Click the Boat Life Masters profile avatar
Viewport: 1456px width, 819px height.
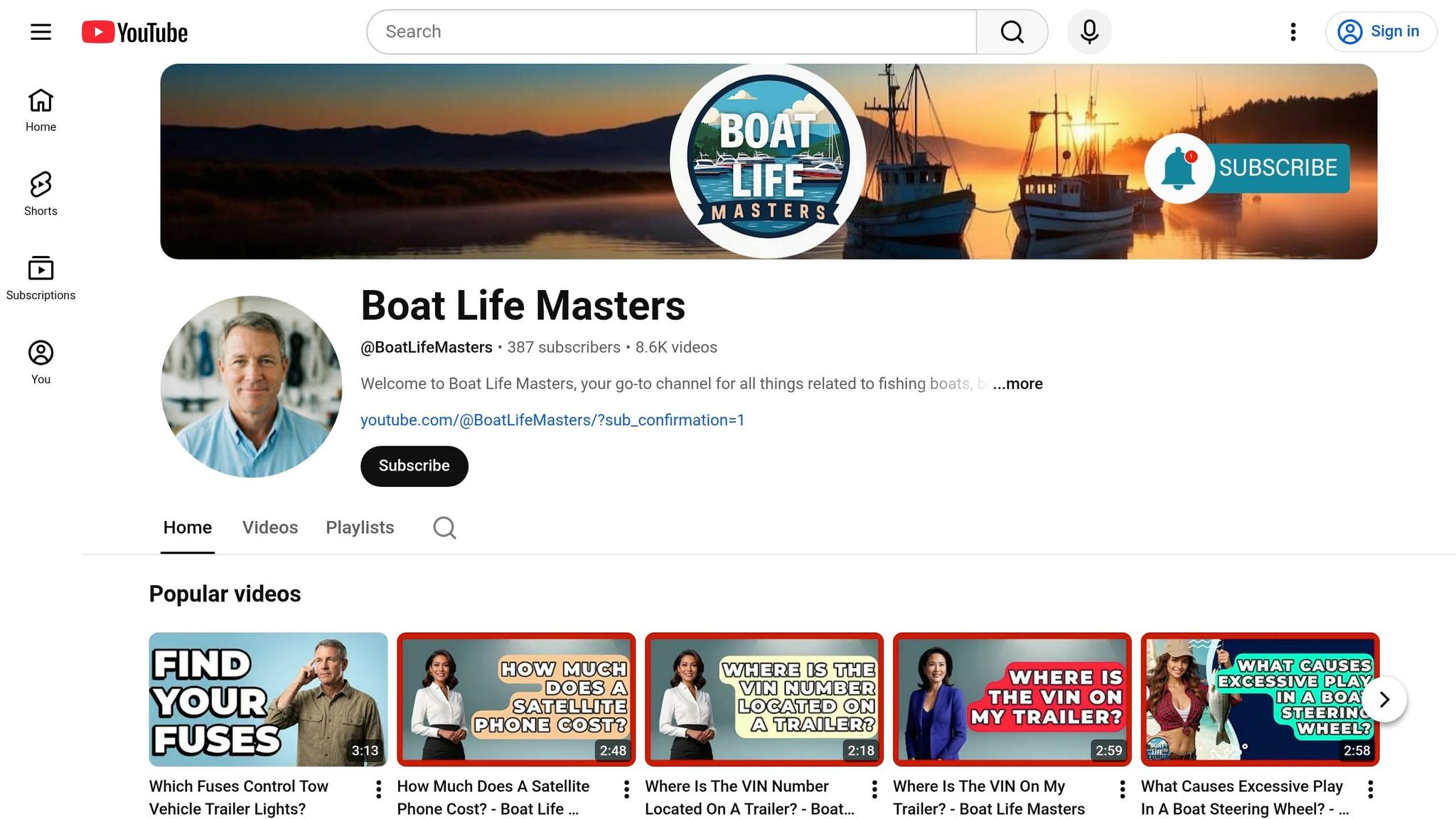[251, 387]
